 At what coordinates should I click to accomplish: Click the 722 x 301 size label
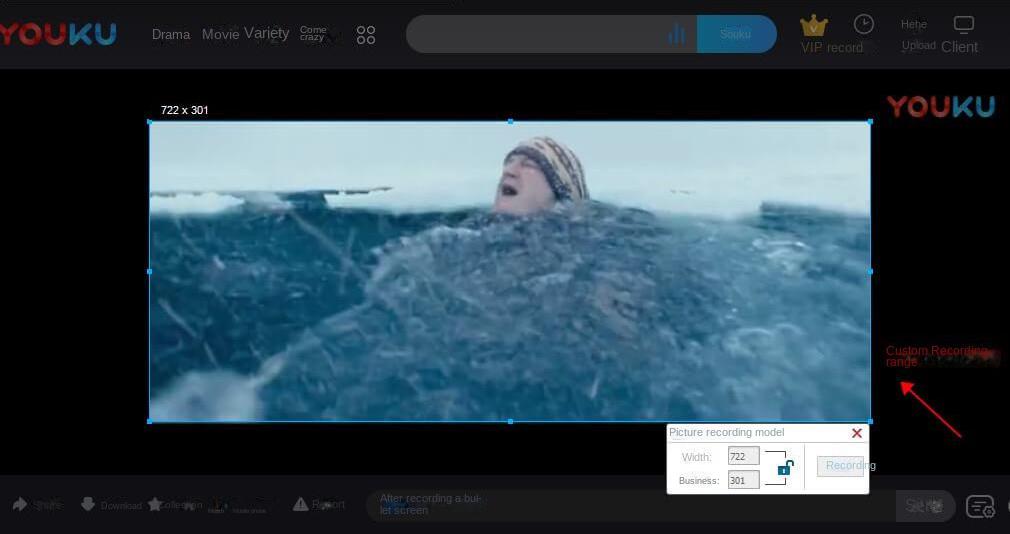point(184,110)
